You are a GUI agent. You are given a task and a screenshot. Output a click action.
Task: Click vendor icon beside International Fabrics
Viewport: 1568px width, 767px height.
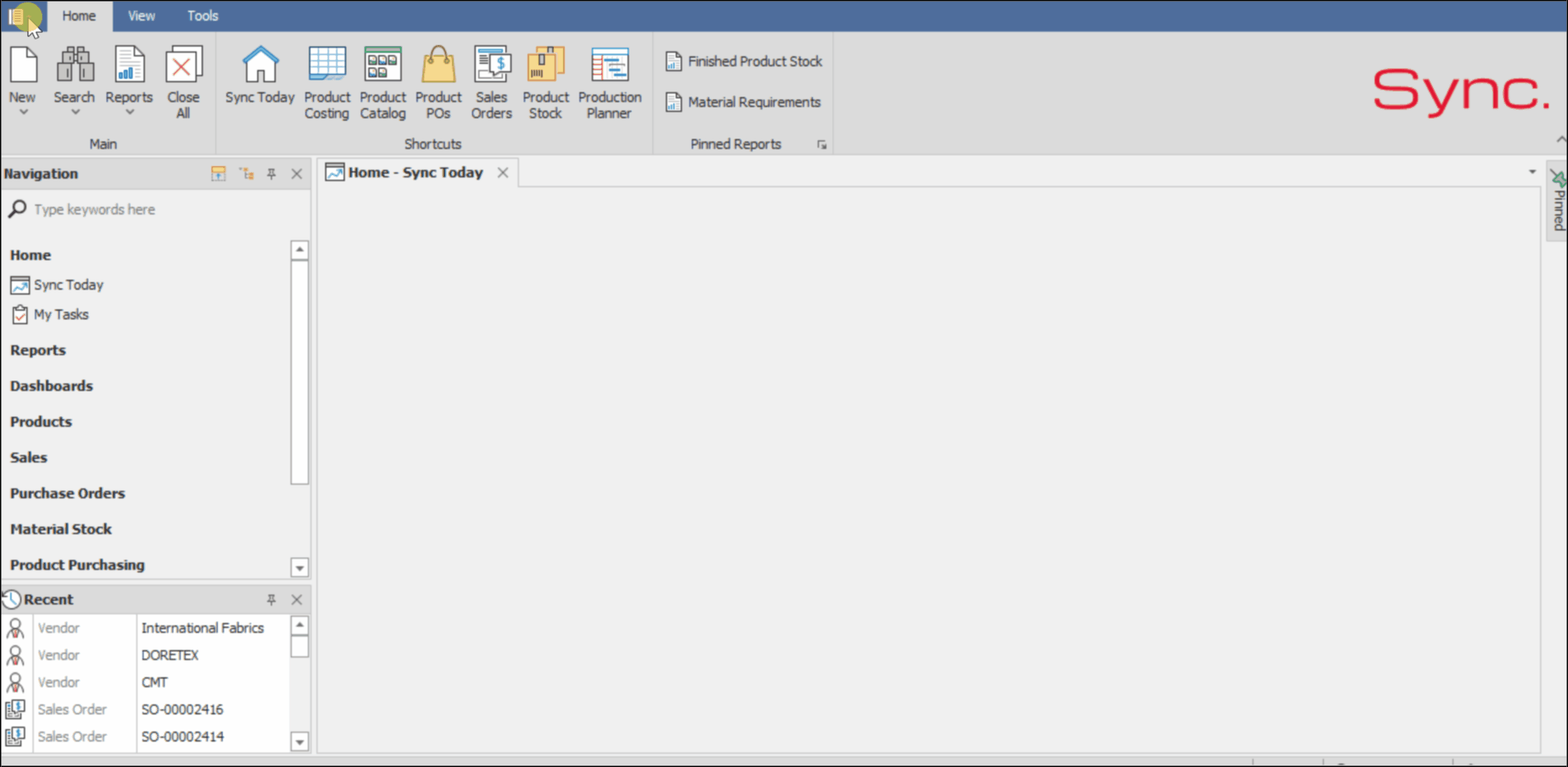tap(16, 628)
